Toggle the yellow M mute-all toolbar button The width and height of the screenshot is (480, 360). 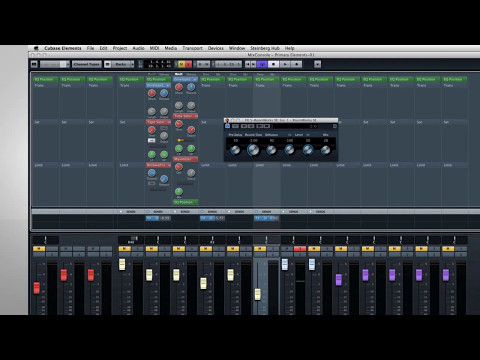pyautogui.click(x=182, y=64)
